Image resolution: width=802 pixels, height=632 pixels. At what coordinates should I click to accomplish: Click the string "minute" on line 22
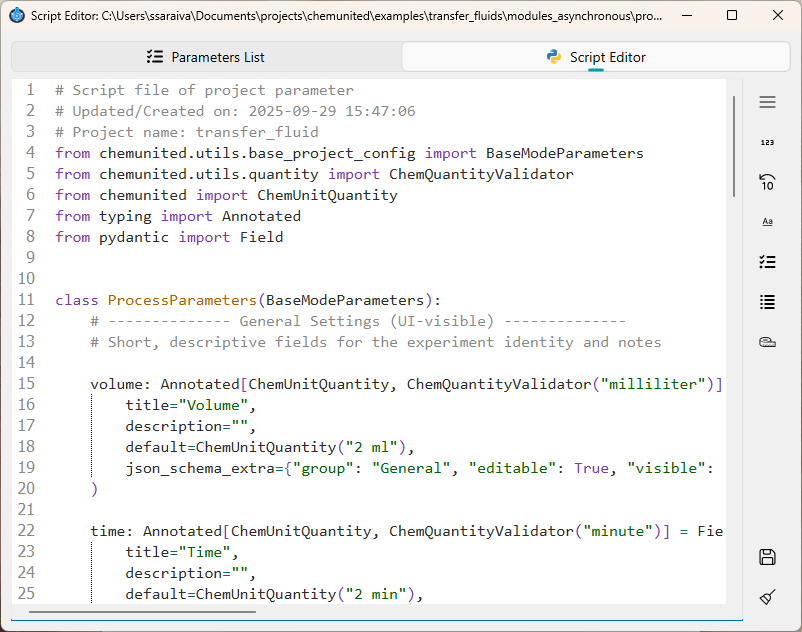[617, 531]
